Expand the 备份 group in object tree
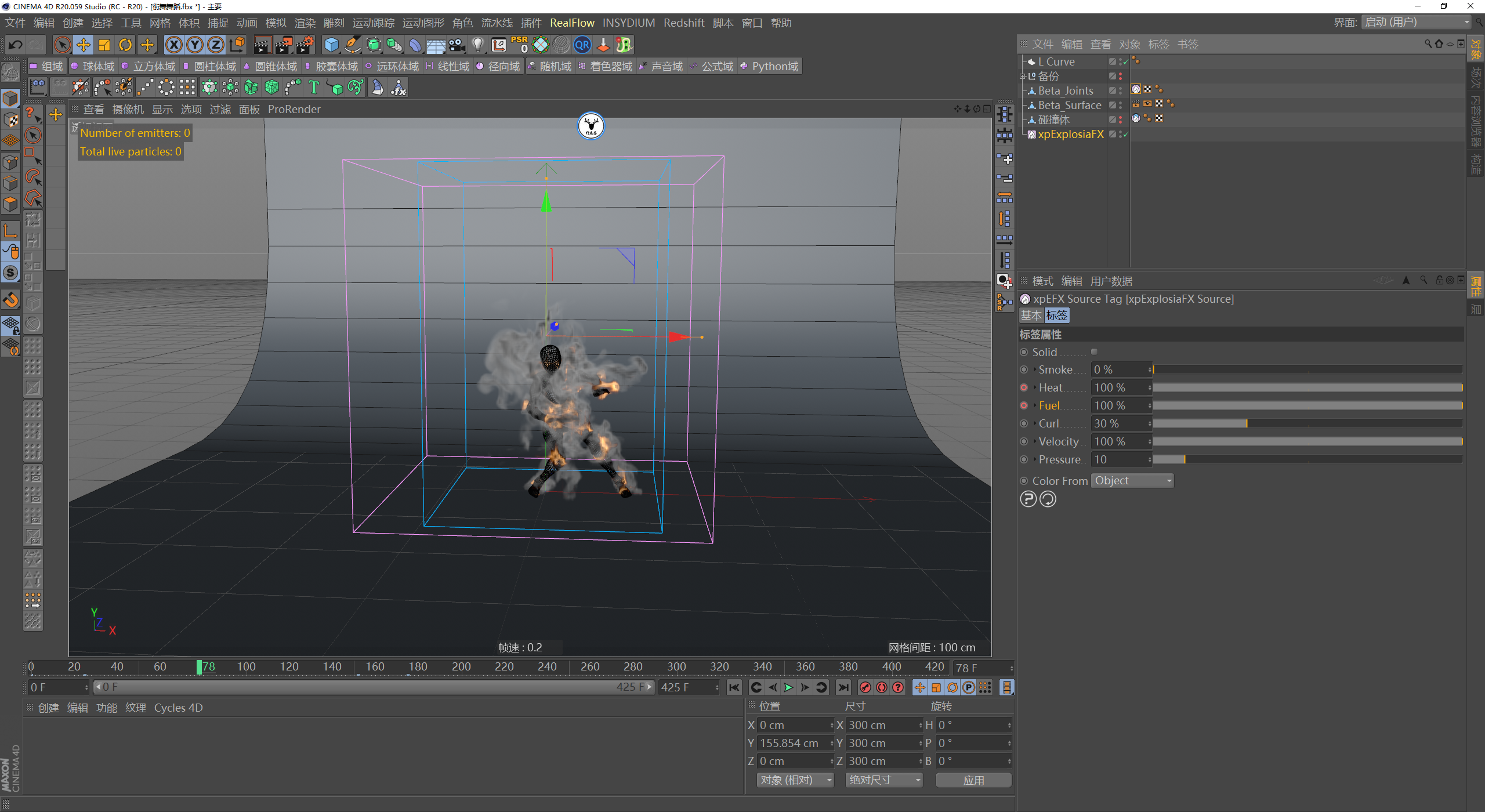1485x812 pixels. tap(1022, 77)
